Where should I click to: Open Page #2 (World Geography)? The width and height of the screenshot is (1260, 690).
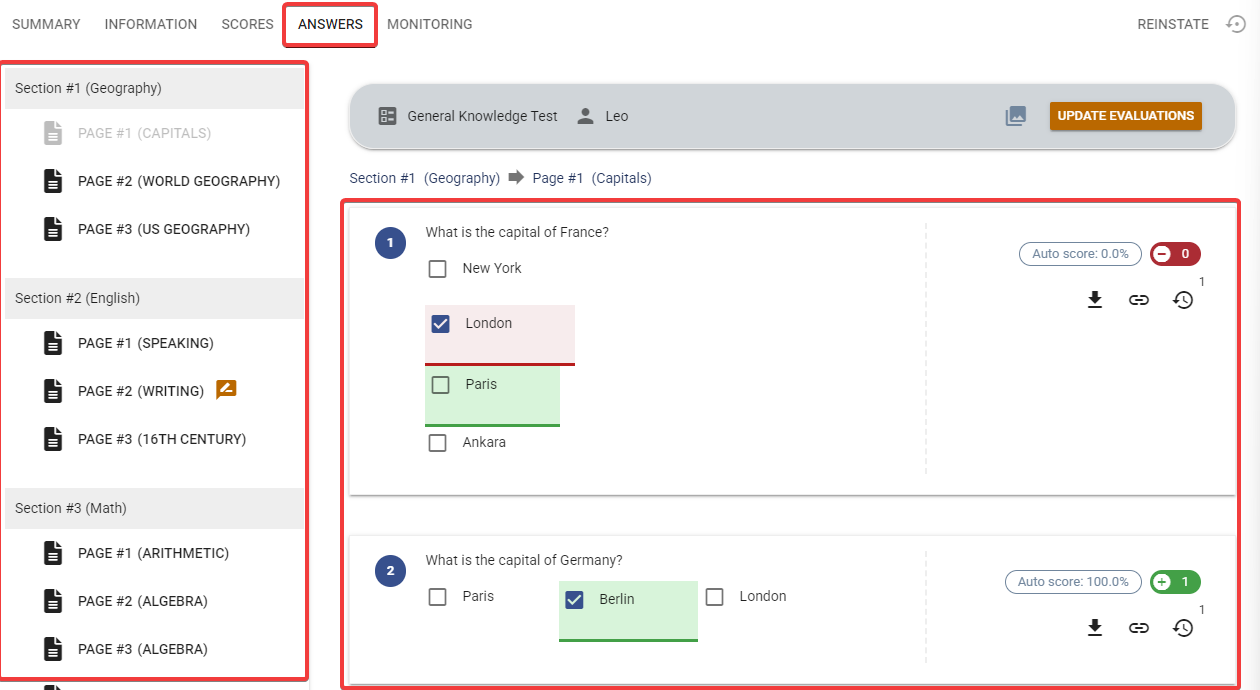coord(179,181)
